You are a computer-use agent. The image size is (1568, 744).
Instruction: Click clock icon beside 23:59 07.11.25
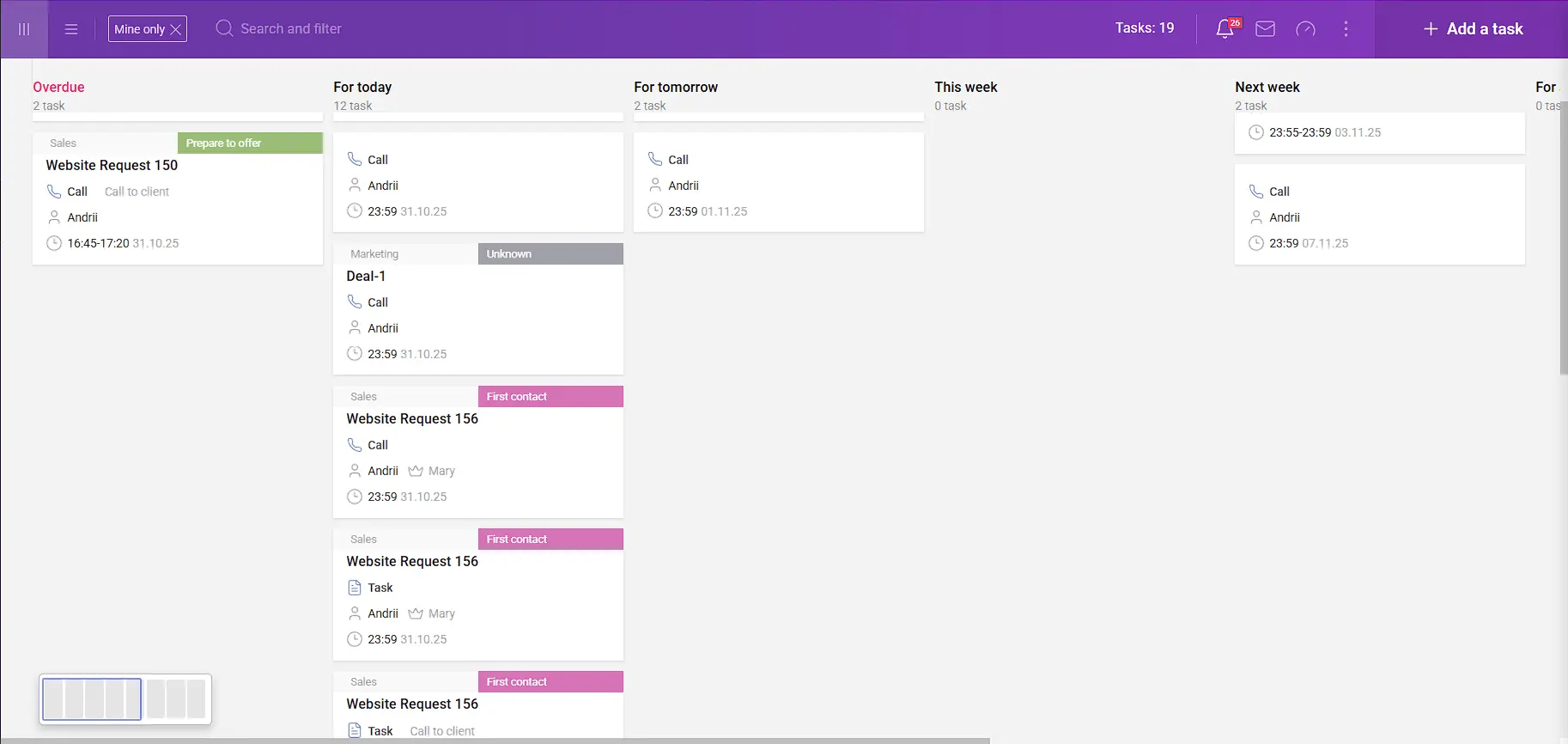[1256, 243]
